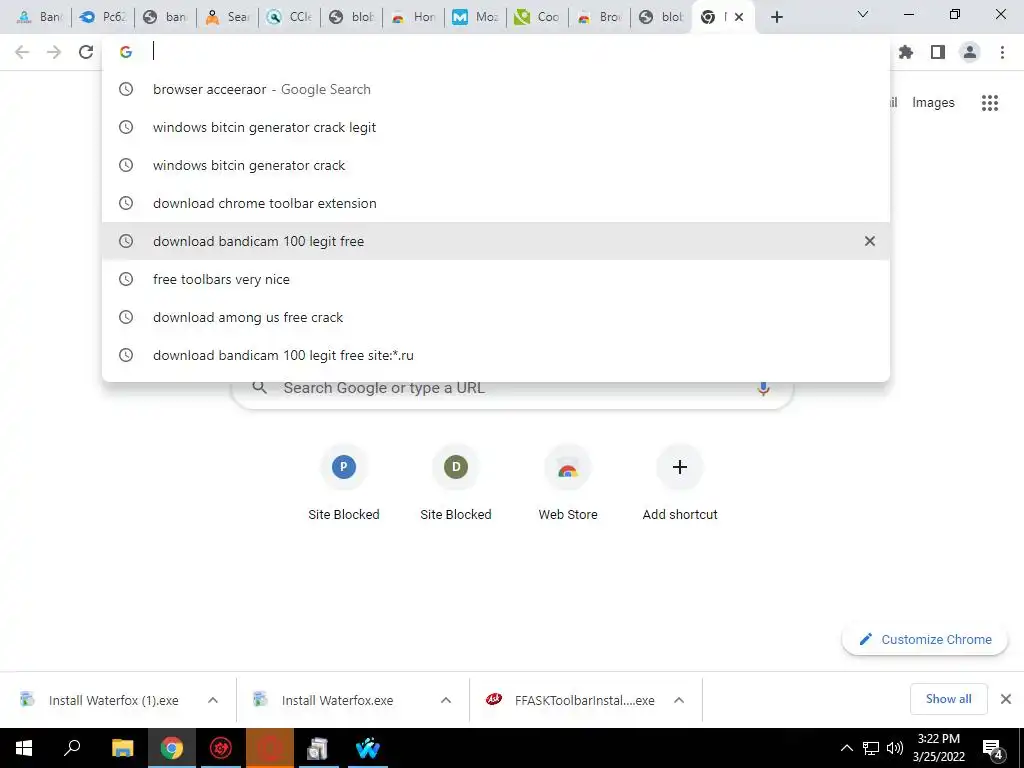The width and height of the screenshot is (1024, 768).
Task: Open taskbar search magnifier
Action: click(x=72, y=748)
